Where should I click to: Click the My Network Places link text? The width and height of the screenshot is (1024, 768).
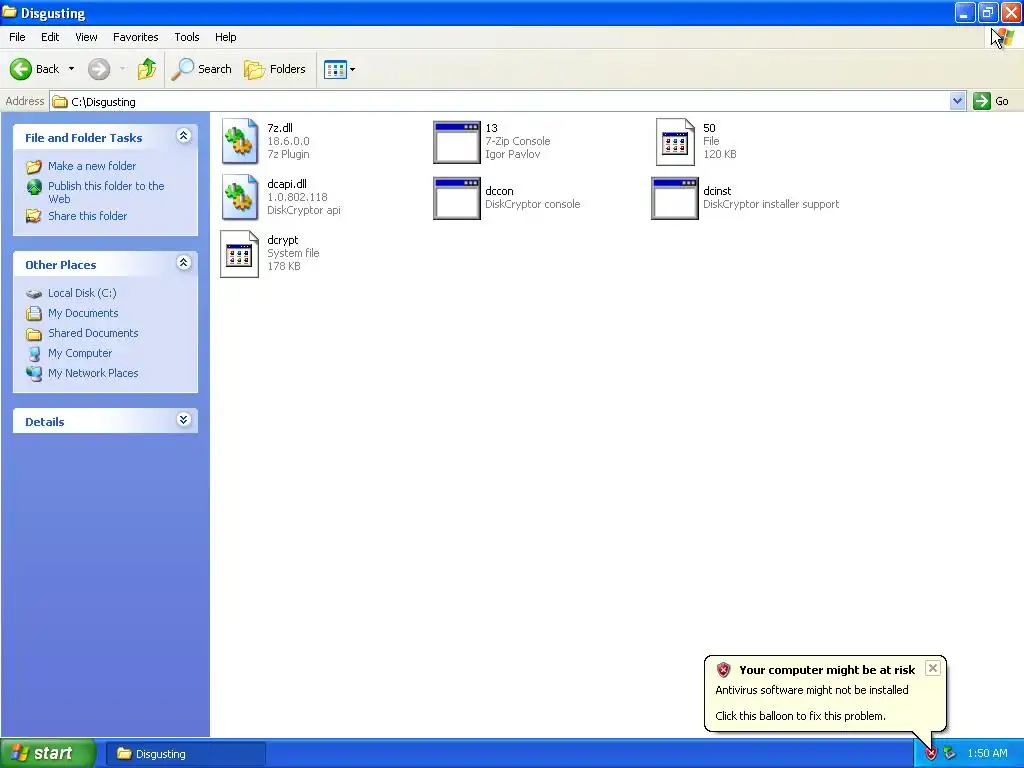tap(93, 374)
